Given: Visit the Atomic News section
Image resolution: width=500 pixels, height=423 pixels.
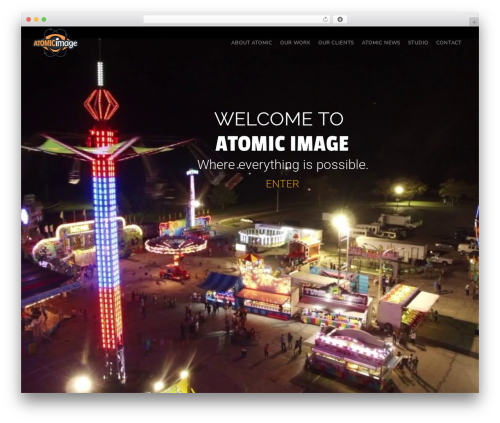Looking at the screenshot, I should pos(381,43).
